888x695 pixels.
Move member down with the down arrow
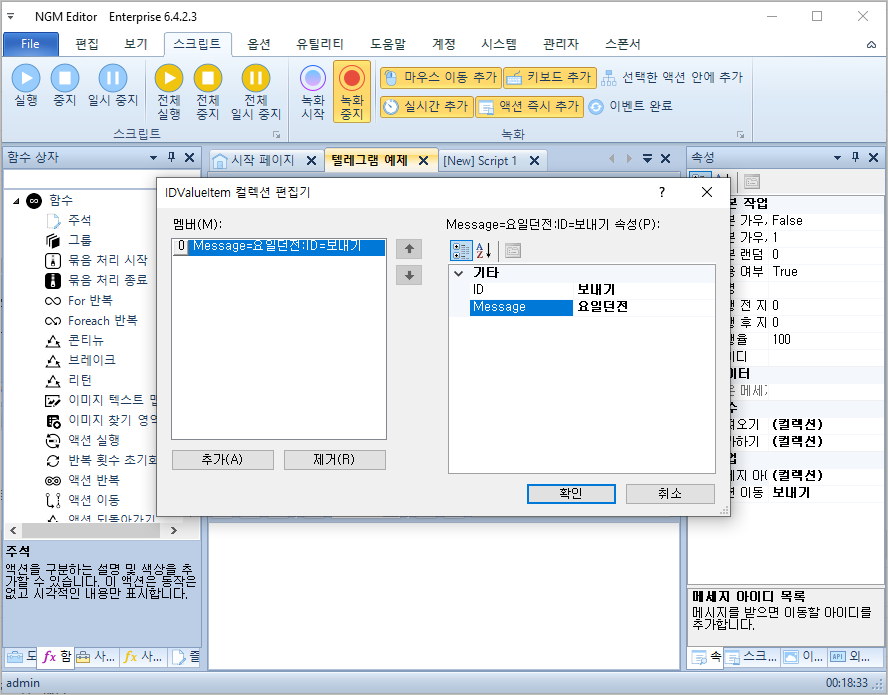408,275
